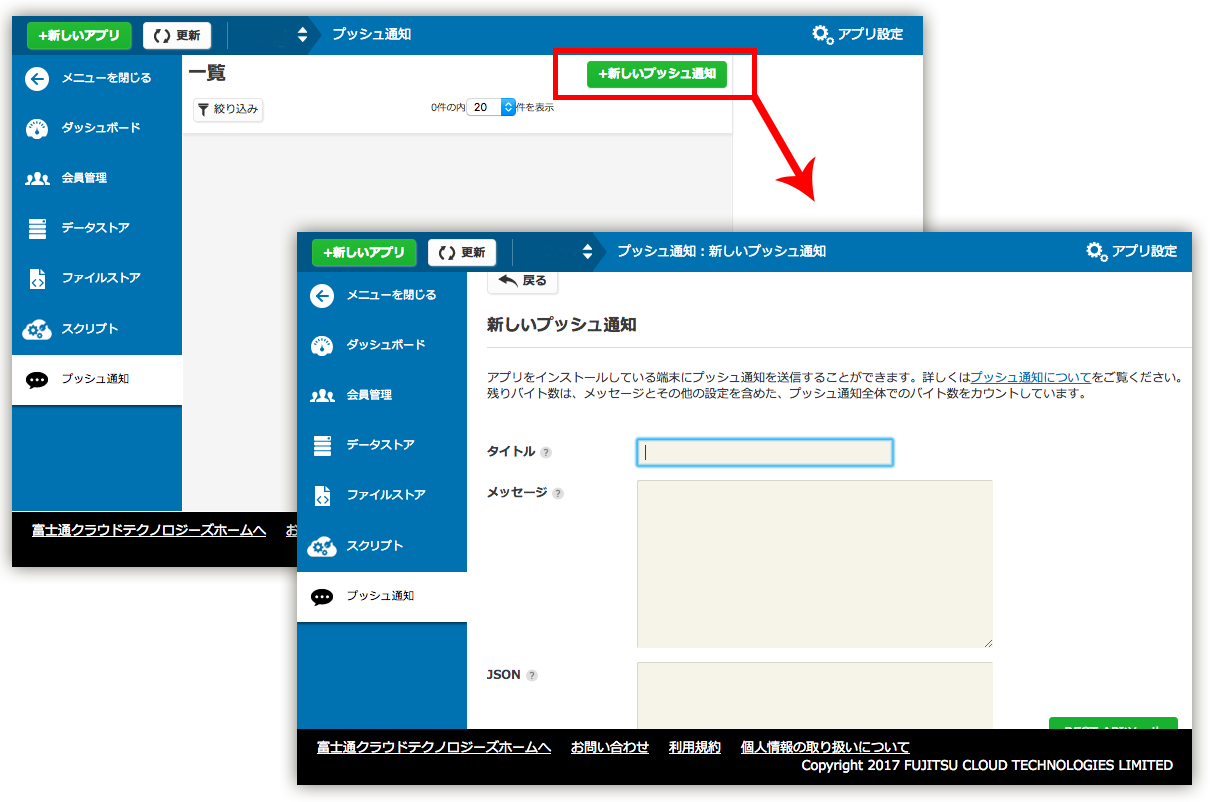Click filestore icon in back window sidebar
The image size is (1217, 802).
click(37, 279)
